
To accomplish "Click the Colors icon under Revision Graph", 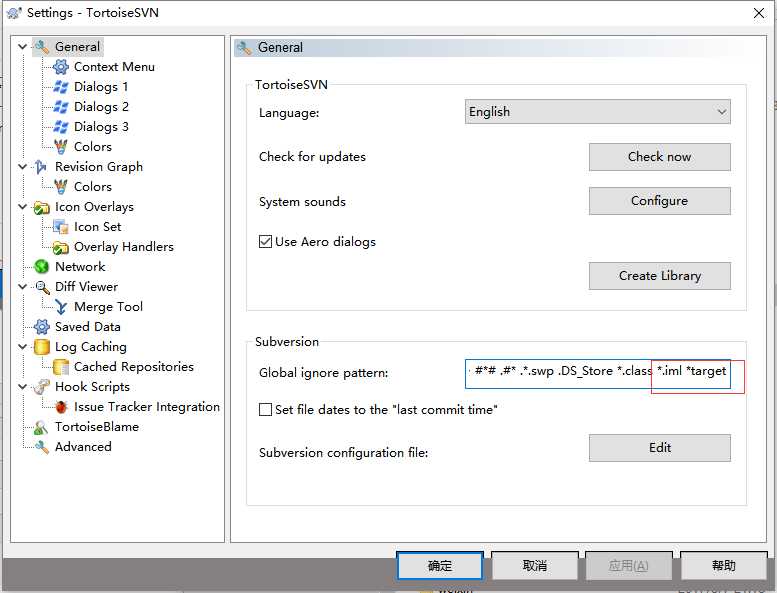I will point(61,187).
